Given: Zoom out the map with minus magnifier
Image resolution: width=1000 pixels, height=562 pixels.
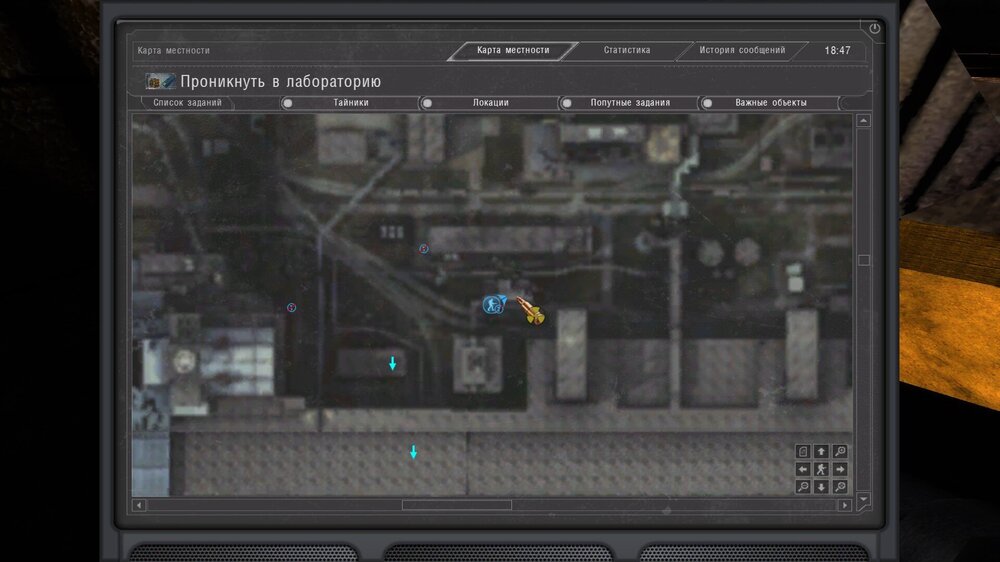Looking at the screenshot, I should click(x=803, y=487).
